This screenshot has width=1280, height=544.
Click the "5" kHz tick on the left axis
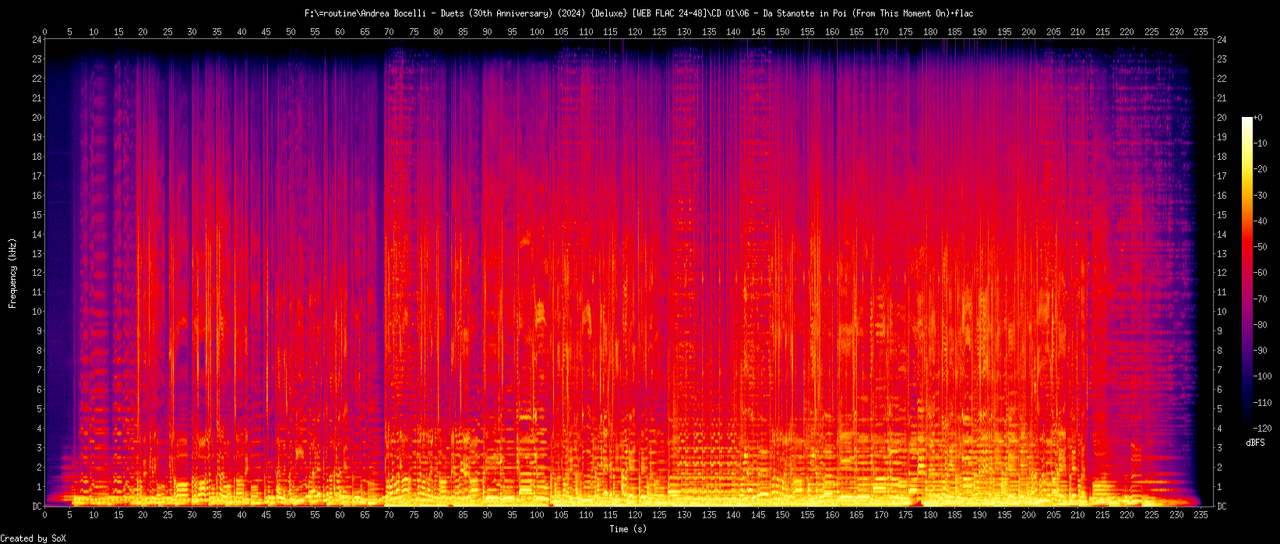(40, 409)
